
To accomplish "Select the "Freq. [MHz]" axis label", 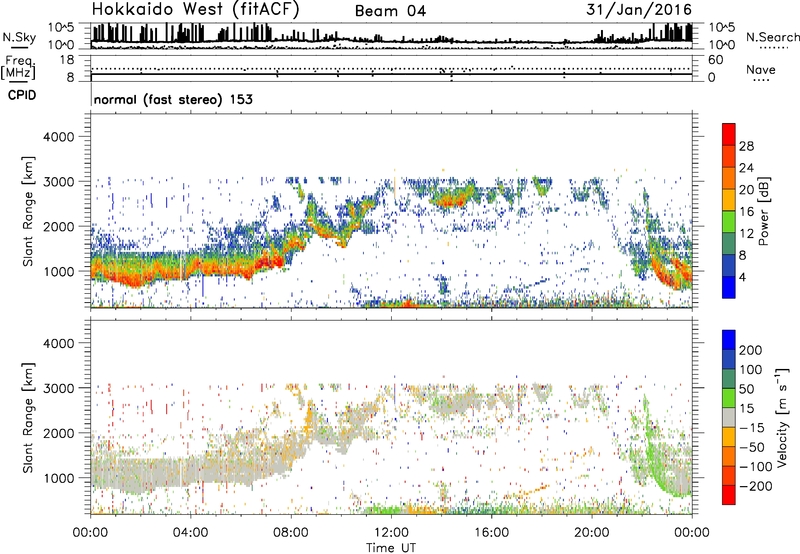I will (x=19, y=67).
